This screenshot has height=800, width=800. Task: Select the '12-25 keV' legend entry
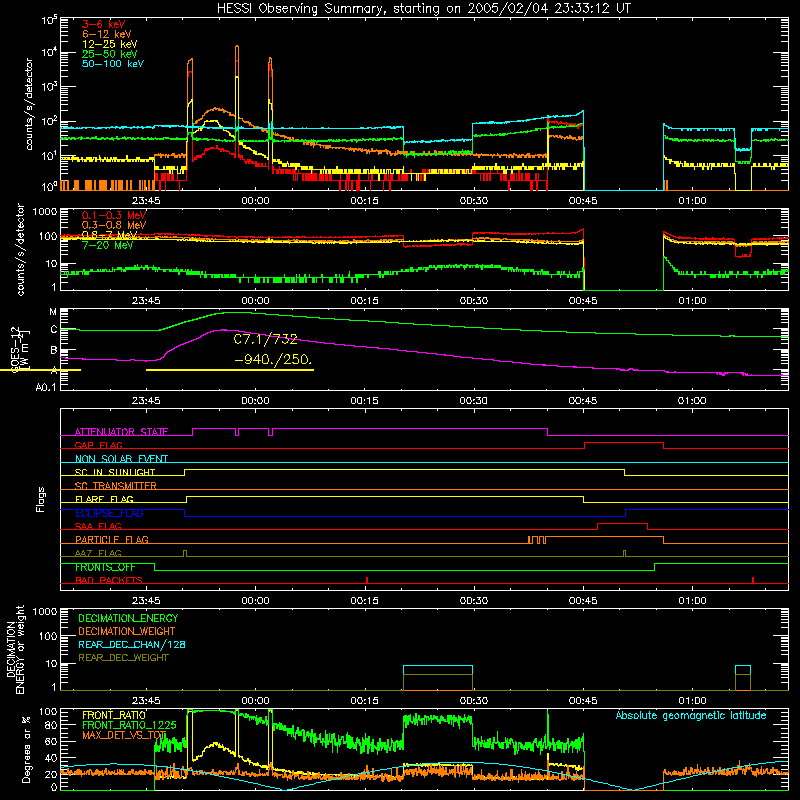[x=110, y=44]
